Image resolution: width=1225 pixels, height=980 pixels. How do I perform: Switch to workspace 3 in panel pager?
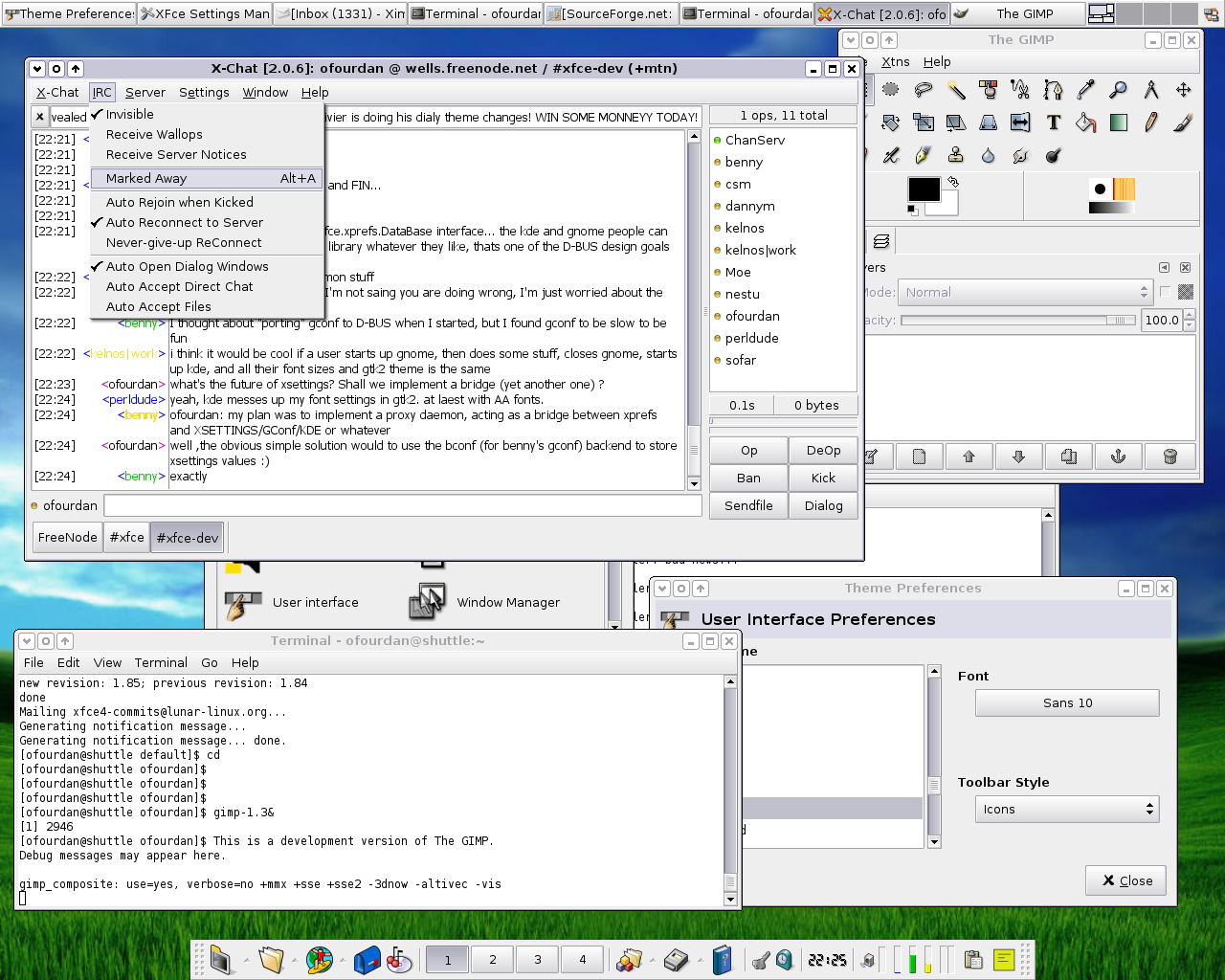(538, 960)
